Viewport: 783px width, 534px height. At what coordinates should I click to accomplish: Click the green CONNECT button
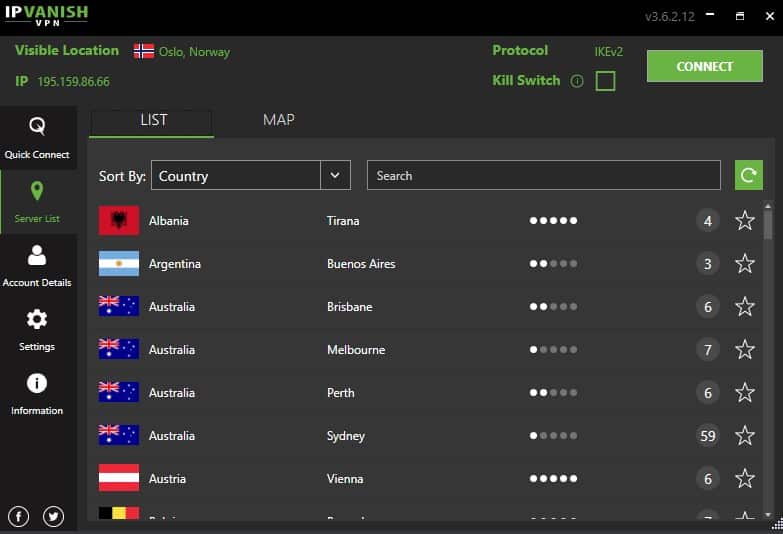pos(705,66)
